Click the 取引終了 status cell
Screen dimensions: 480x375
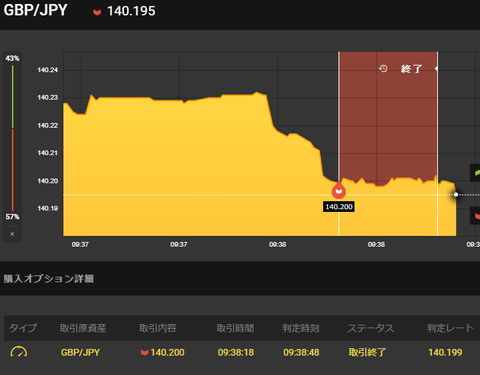pos(367,352)
